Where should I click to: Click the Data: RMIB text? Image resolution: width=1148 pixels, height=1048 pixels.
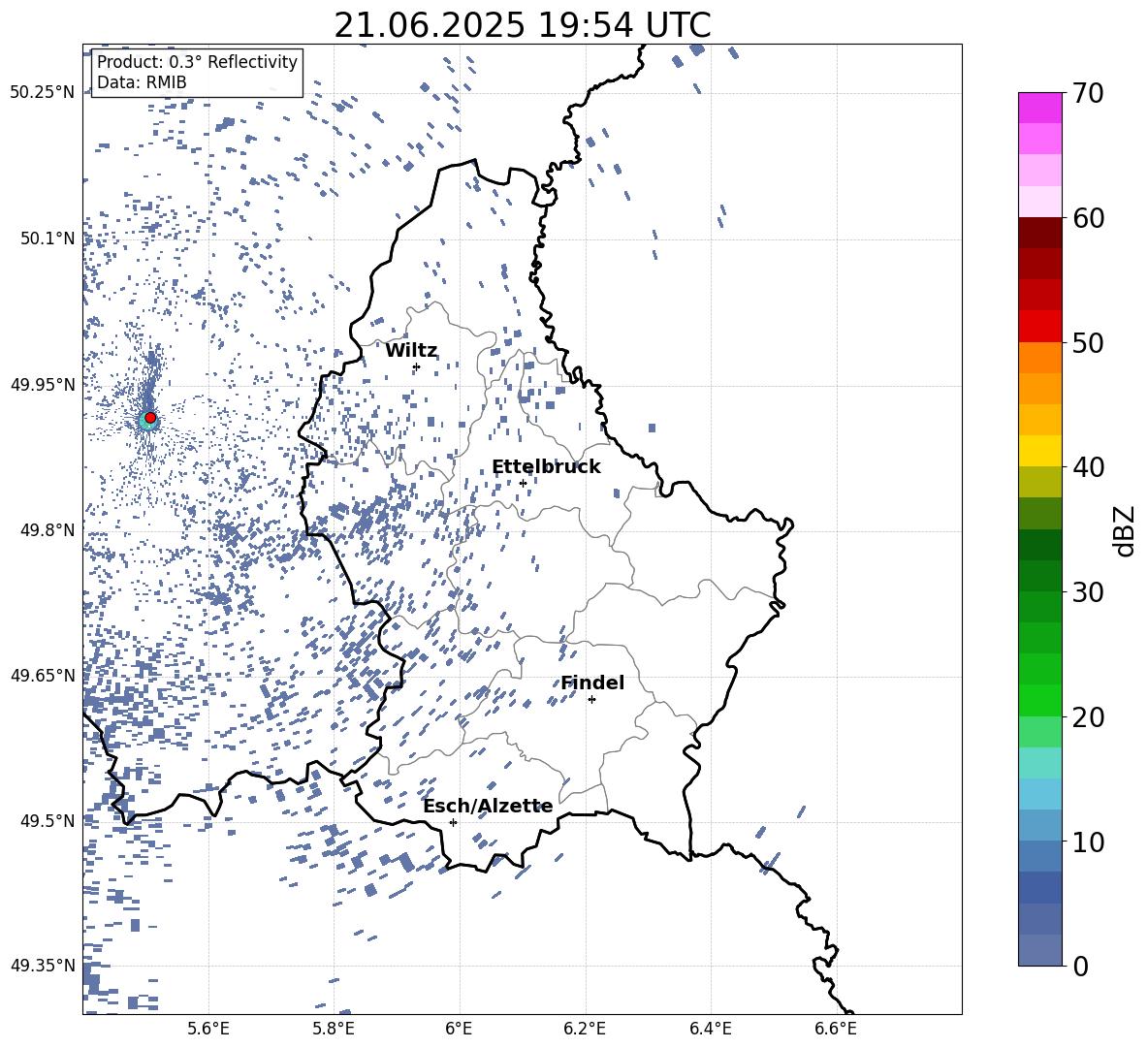(142, 82)
